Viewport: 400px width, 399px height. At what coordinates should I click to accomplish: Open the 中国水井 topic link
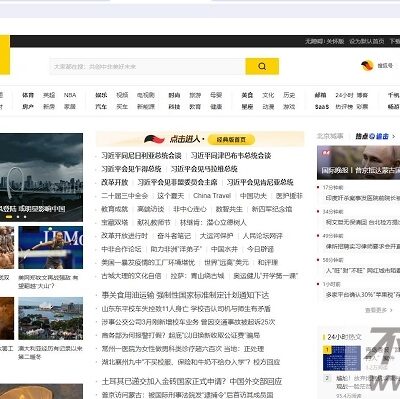click(224, 249)
